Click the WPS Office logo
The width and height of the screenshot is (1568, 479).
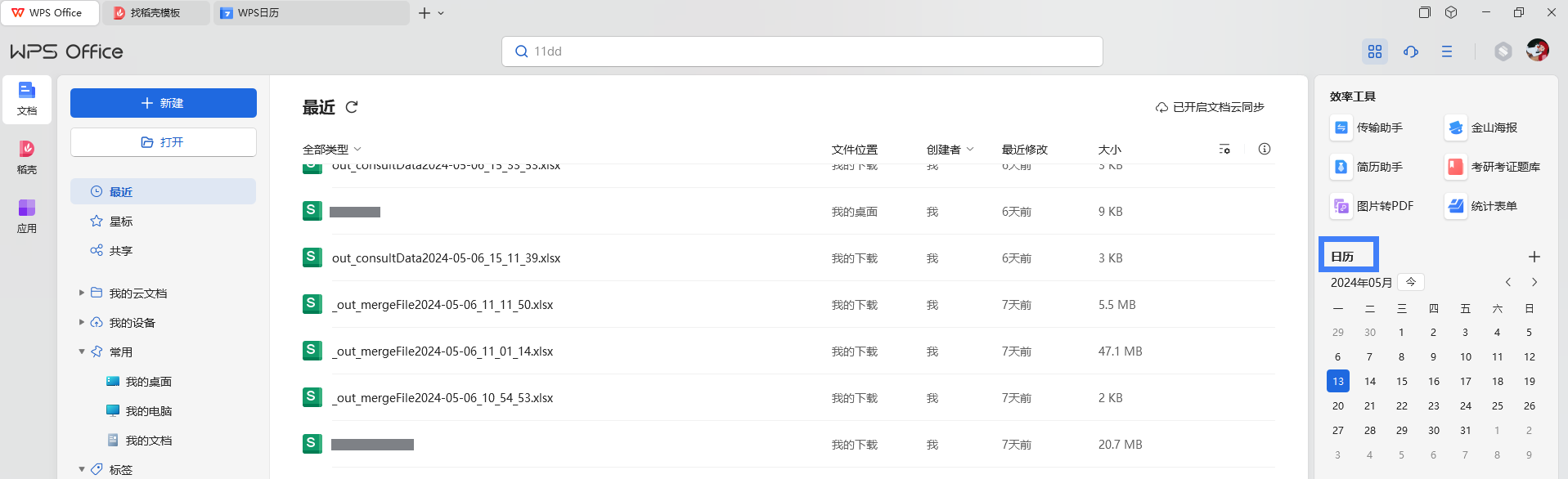click(66, 51)
